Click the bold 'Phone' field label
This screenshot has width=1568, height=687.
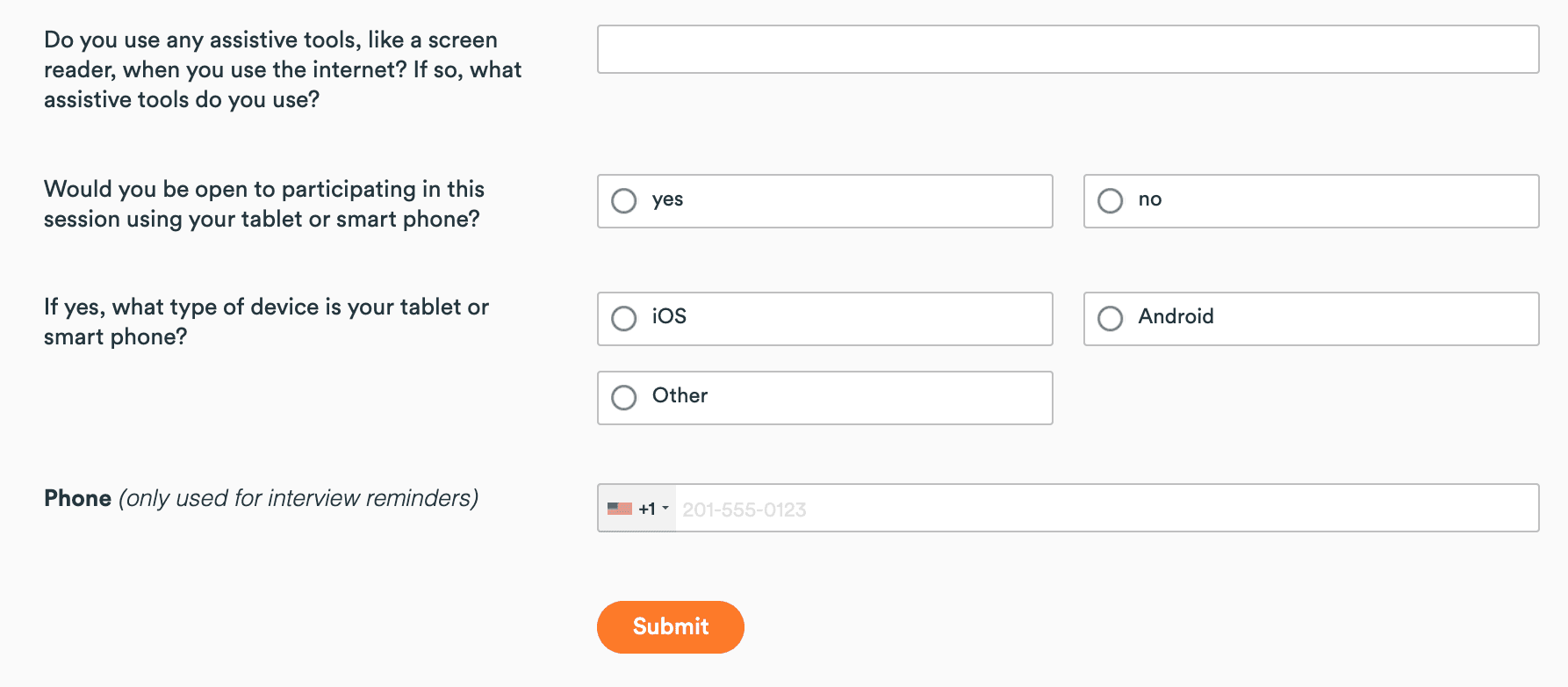pos(77,498)
